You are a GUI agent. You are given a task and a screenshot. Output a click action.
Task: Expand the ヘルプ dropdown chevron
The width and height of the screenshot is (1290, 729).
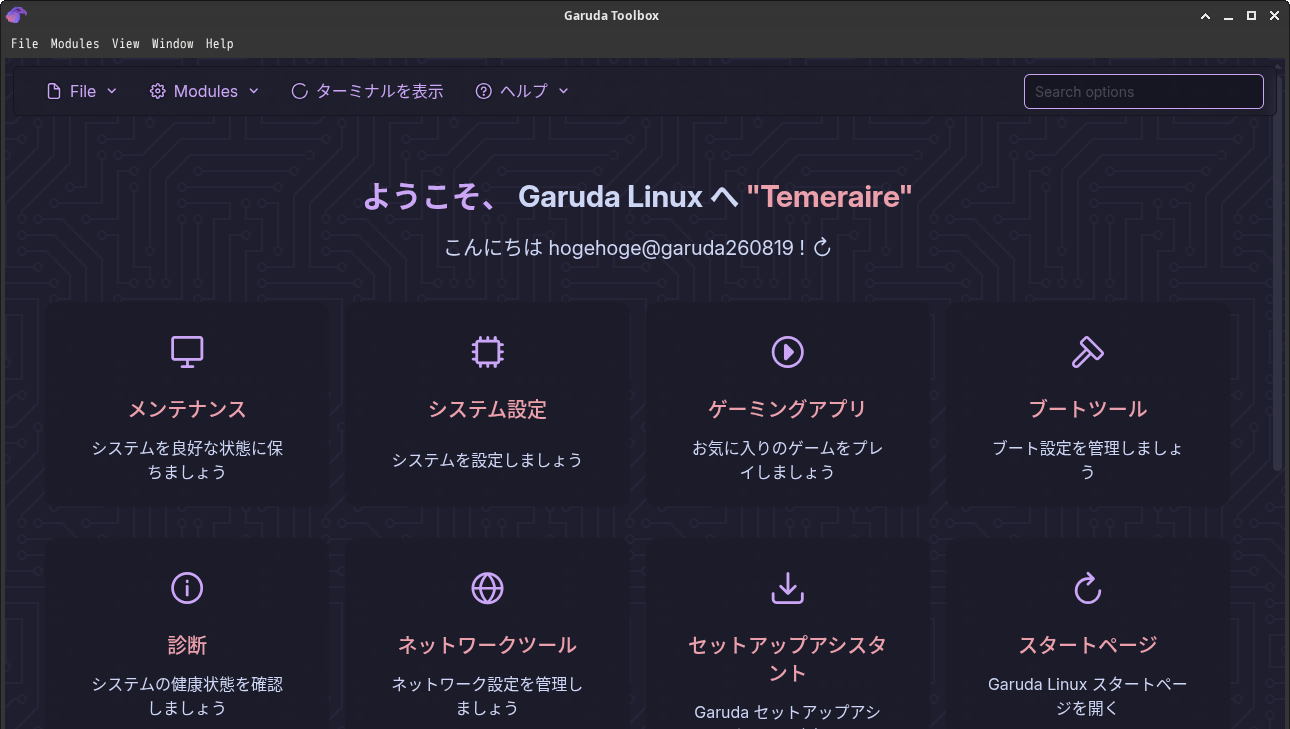point(563,91)
